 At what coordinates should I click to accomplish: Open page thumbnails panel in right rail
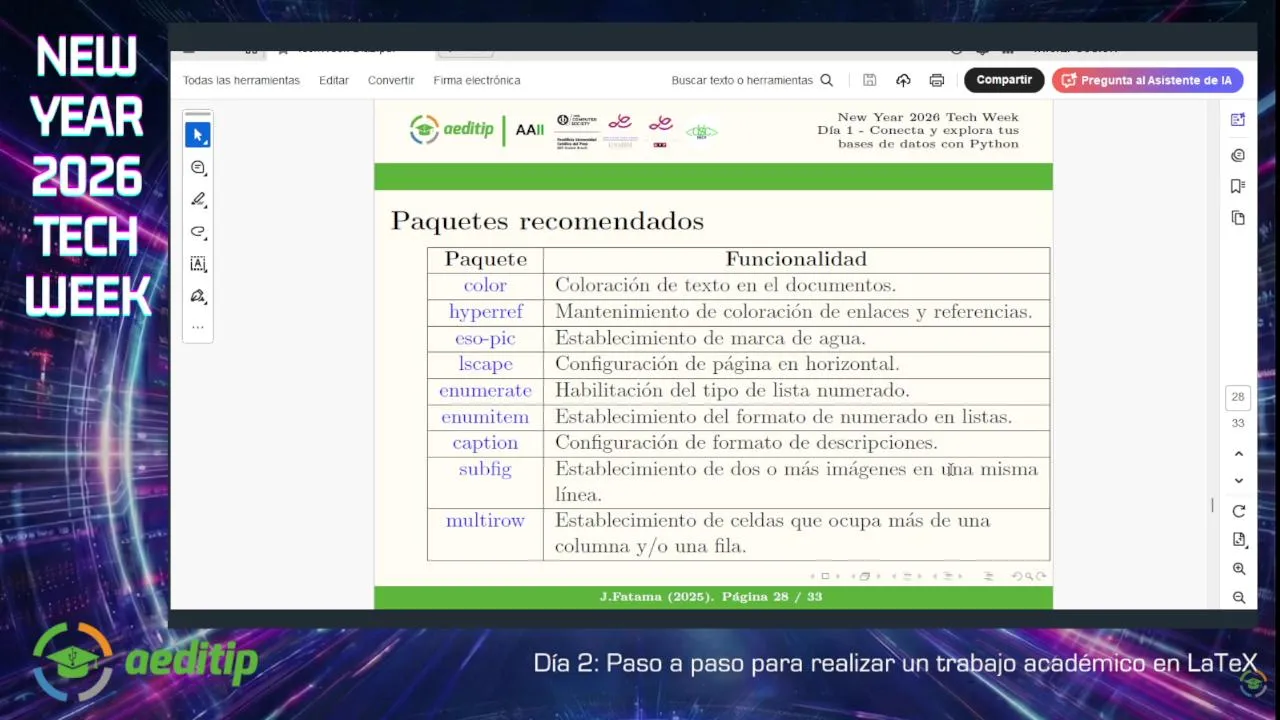coord(1238,218)
